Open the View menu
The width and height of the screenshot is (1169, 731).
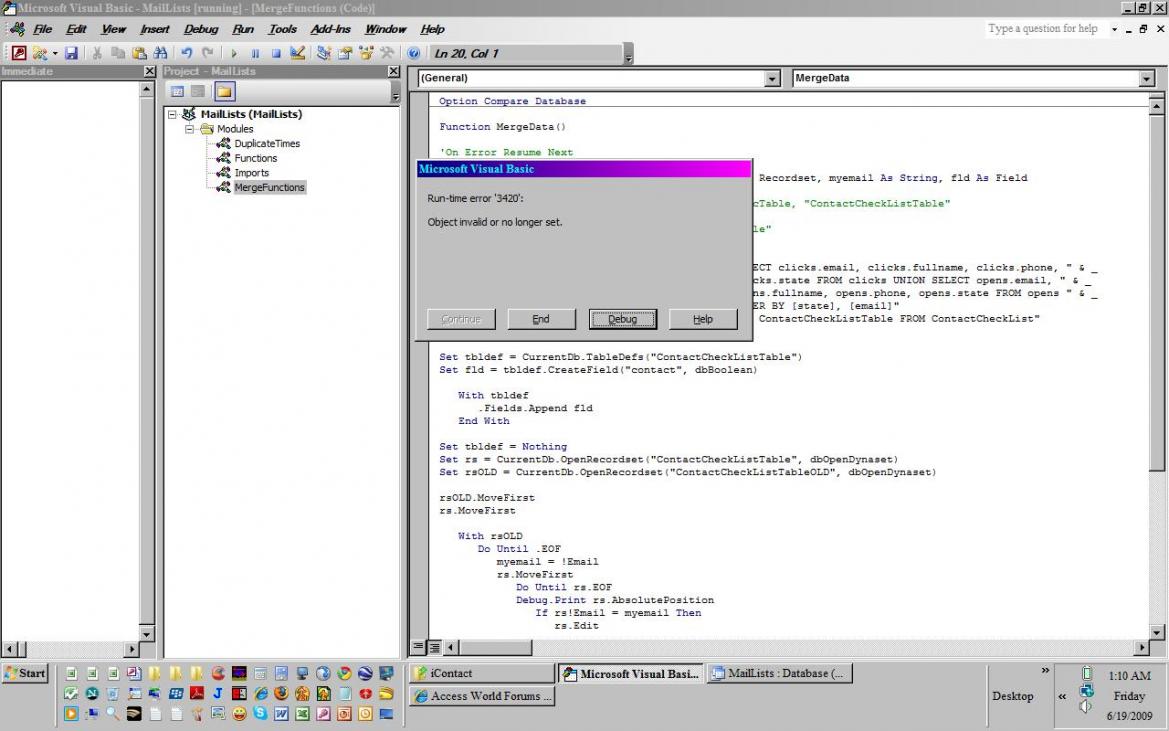click(x=113, y=29)
